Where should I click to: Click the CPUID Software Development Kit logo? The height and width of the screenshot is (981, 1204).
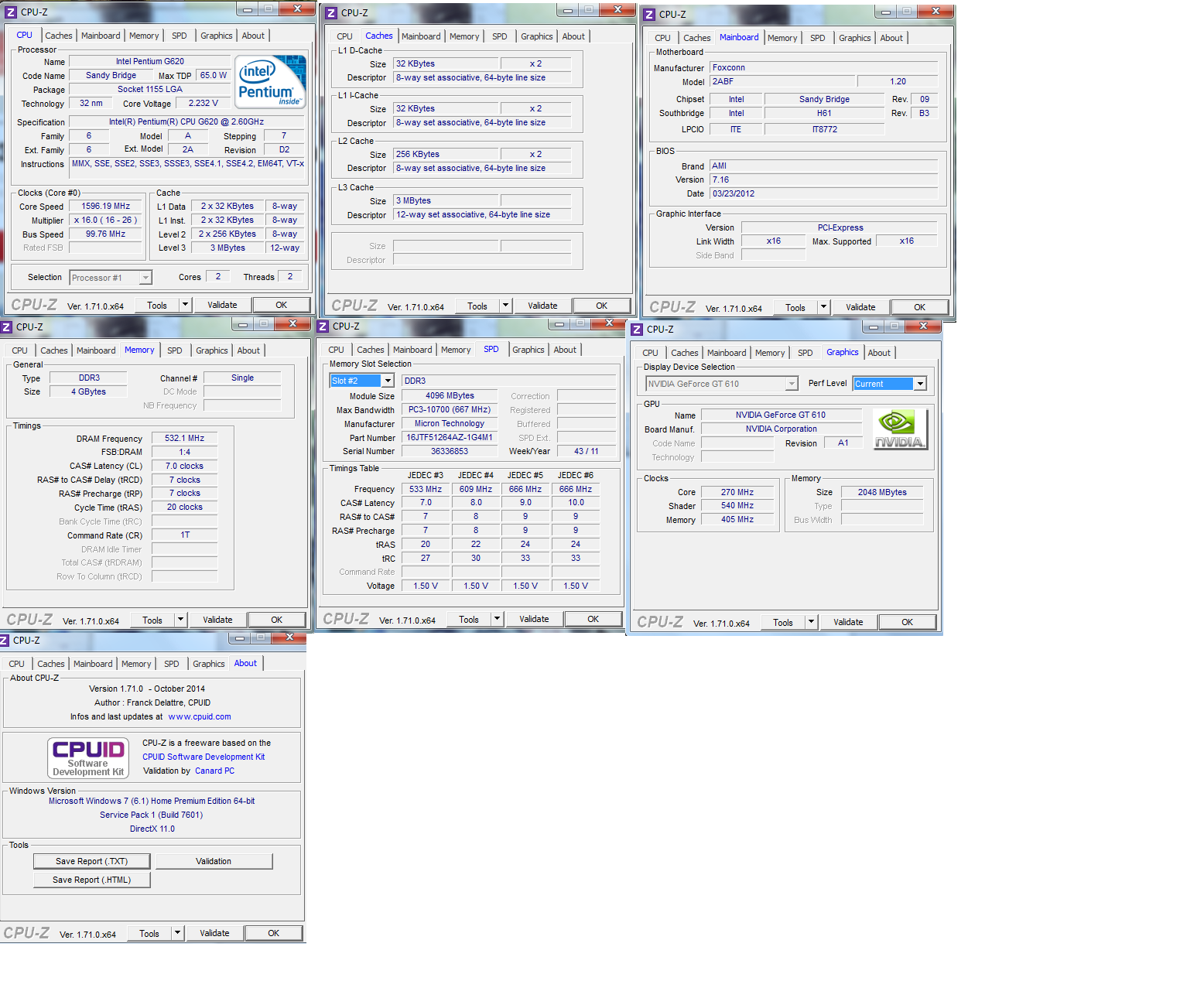click(88, 757)
